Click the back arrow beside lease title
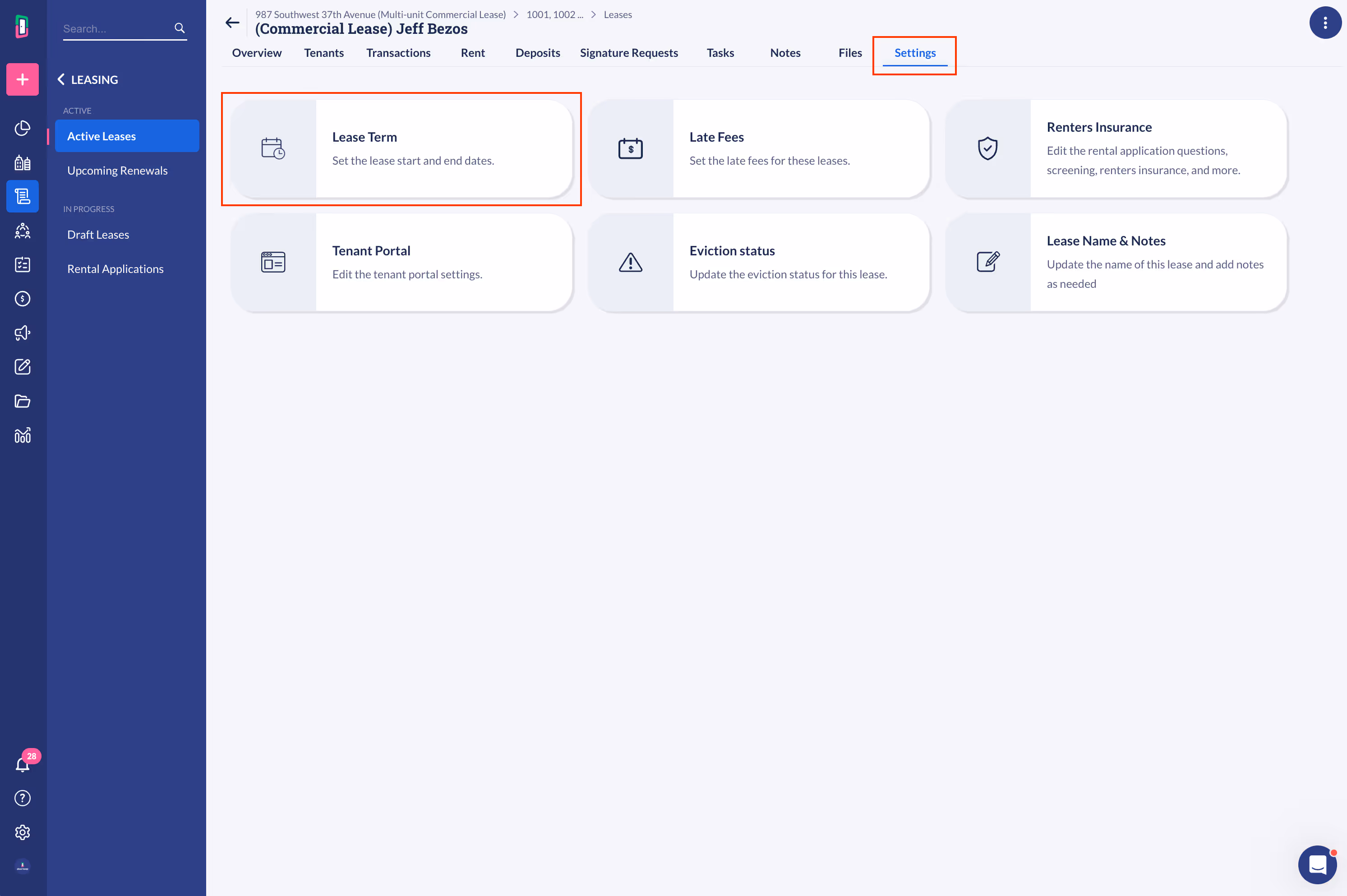Screen dimensions: 1347x896 (232, 23)
